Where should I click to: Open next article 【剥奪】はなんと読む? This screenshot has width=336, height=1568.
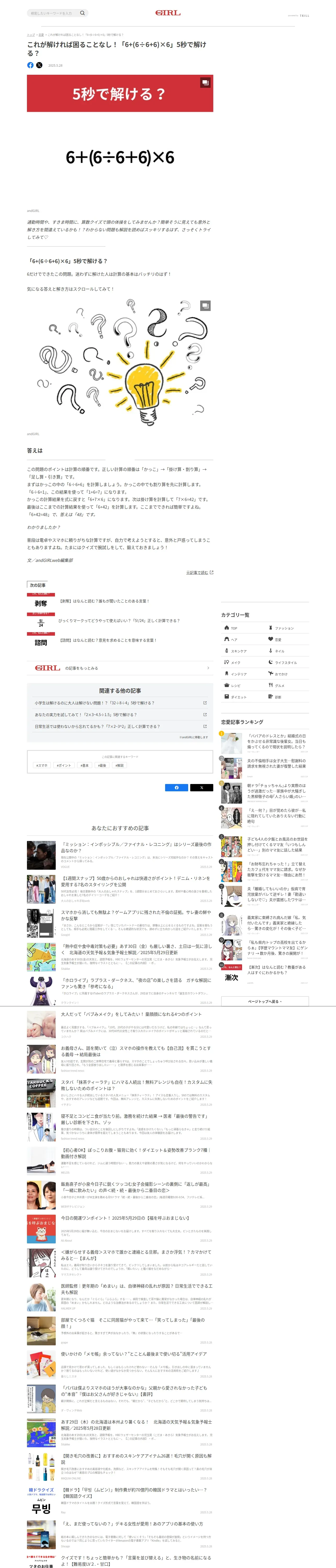click(x=104, y=601)
